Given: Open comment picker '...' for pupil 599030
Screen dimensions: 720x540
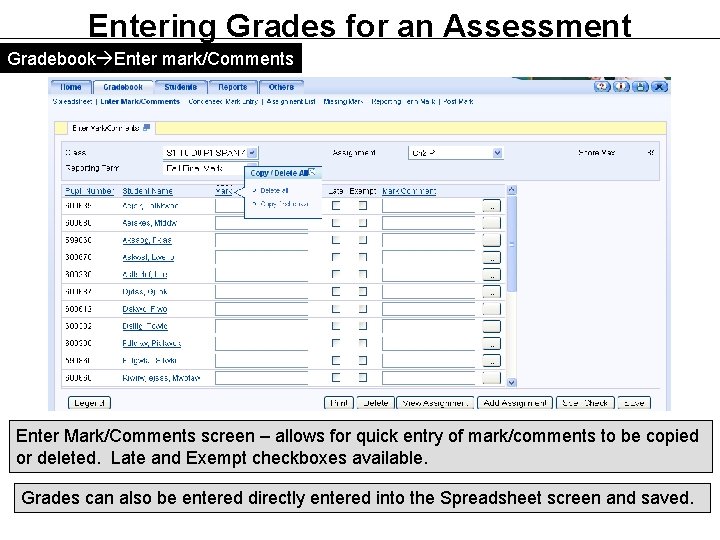Looking at the screenshot, I should (492, 240).
